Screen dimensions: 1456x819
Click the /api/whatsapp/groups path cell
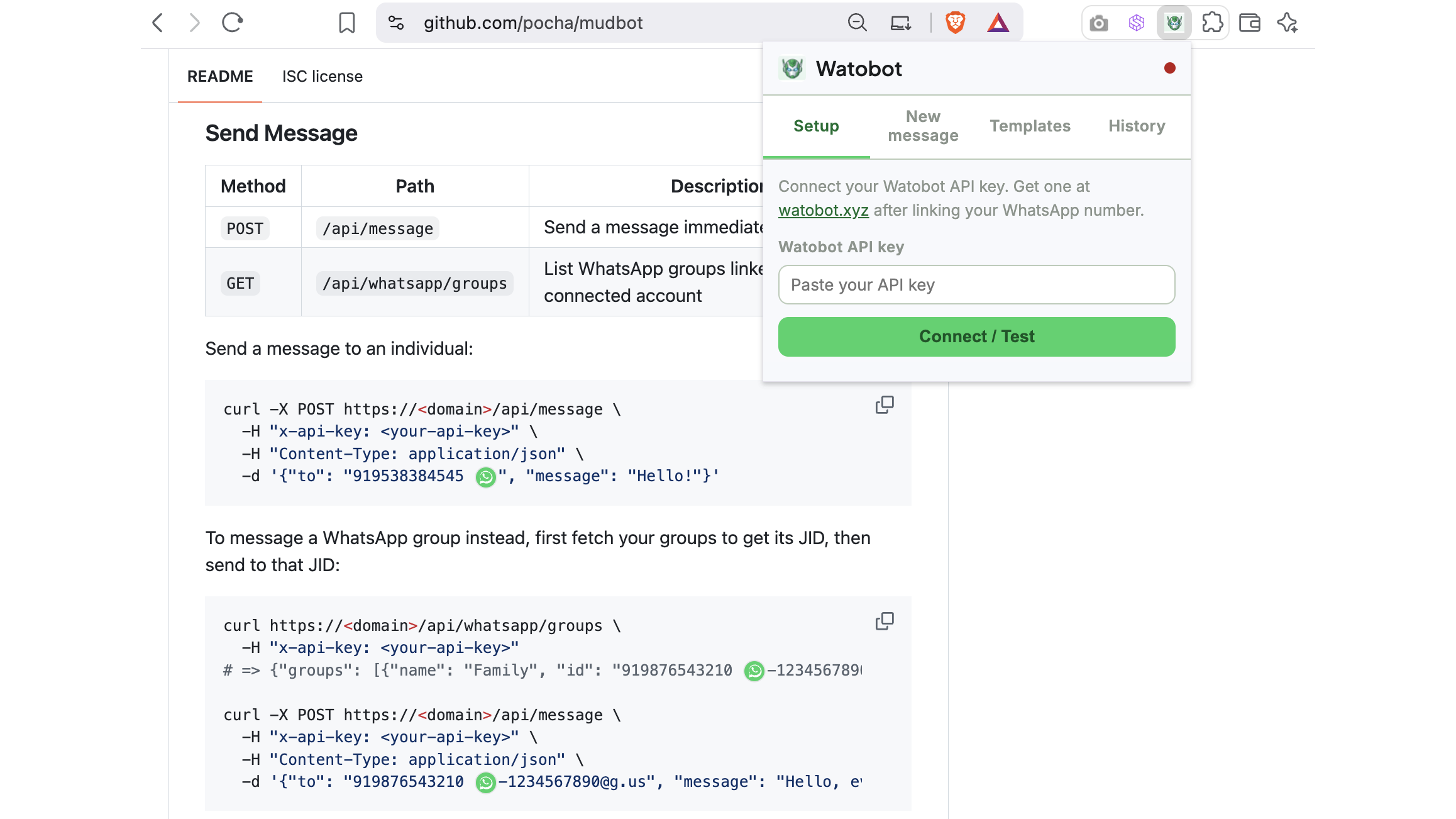click(415, 282)
